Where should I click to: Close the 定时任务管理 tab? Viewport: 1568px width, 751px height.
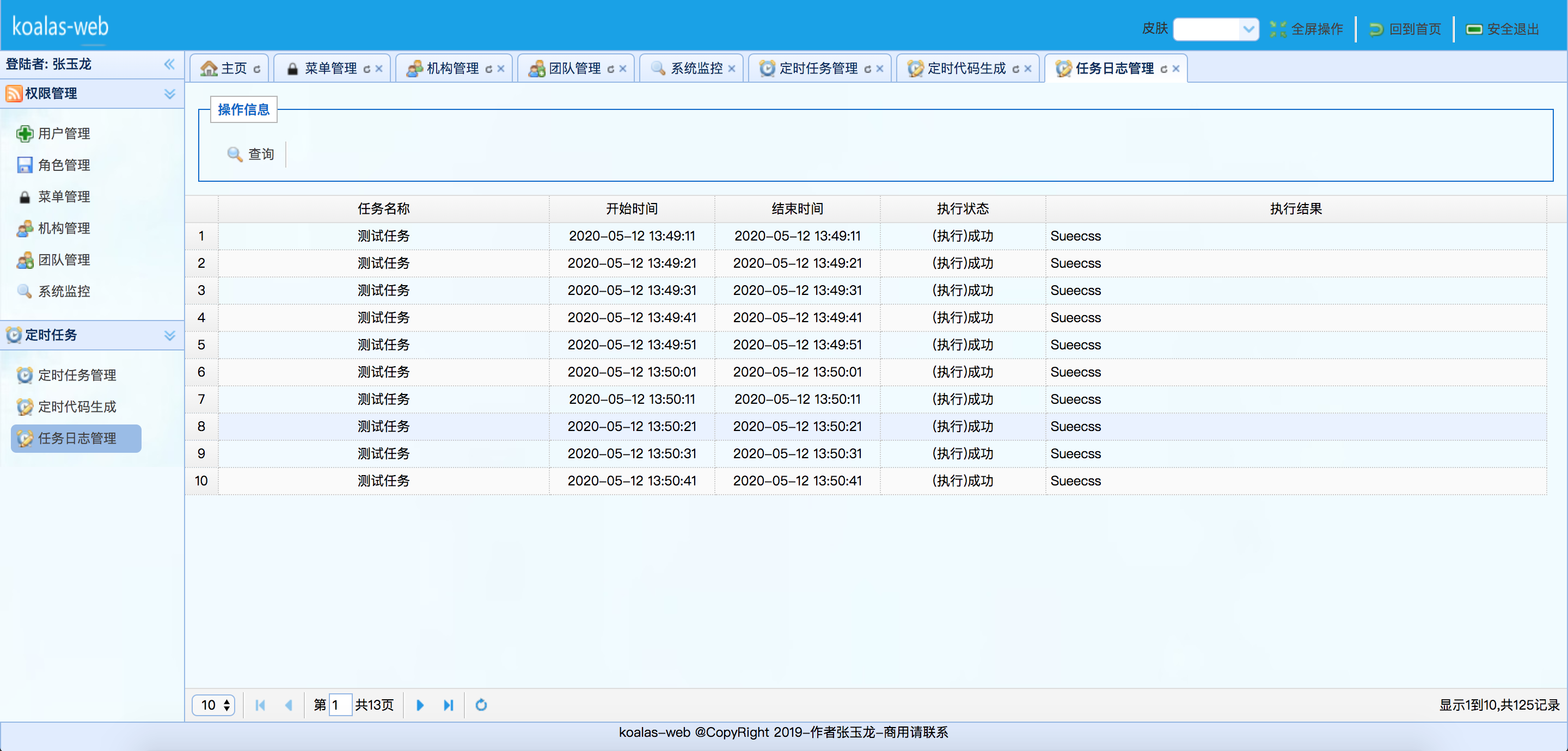pos(880,69)
